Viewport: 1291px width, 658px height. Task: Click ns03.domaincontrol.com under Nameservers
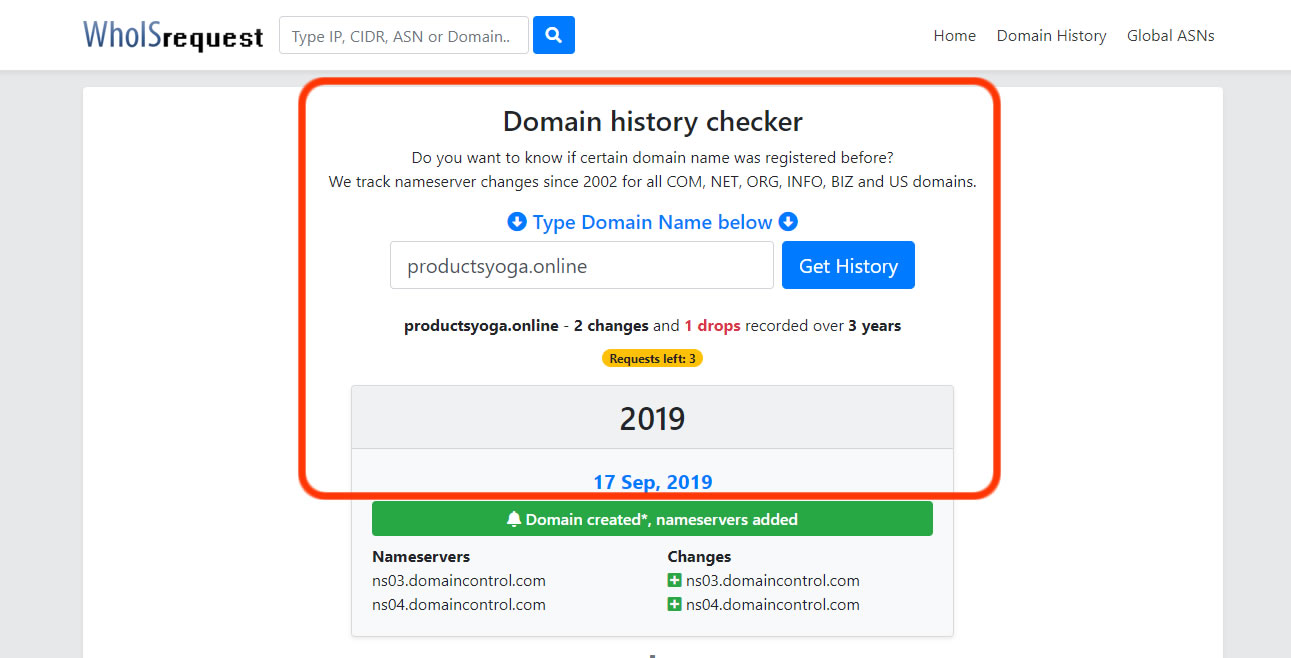(x=459, y=581)
